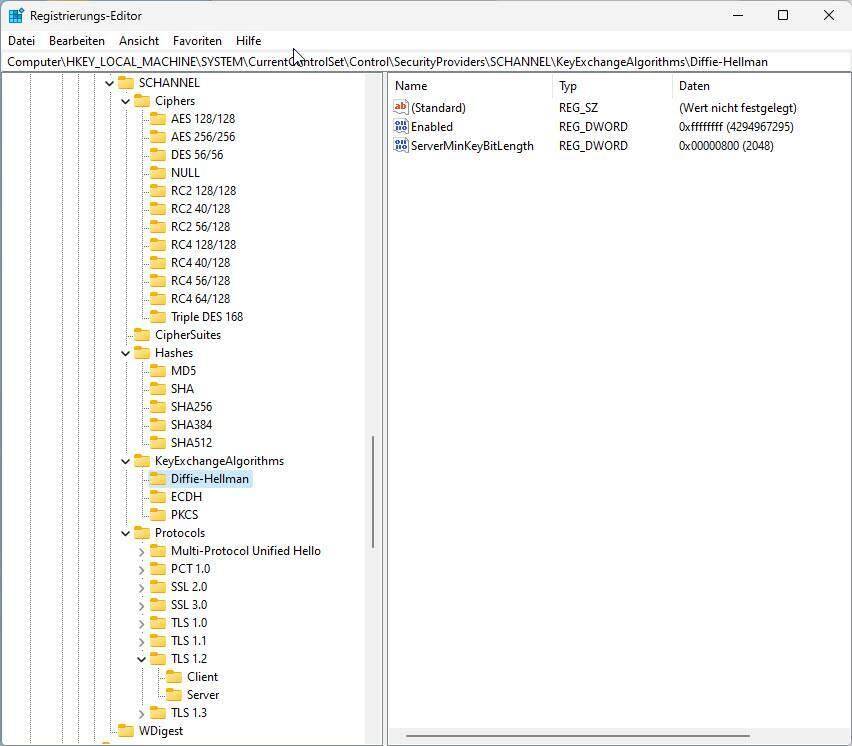Collapse the Ciphers tree node
Viewport: 852px width, 746px height.
[126, 101]
